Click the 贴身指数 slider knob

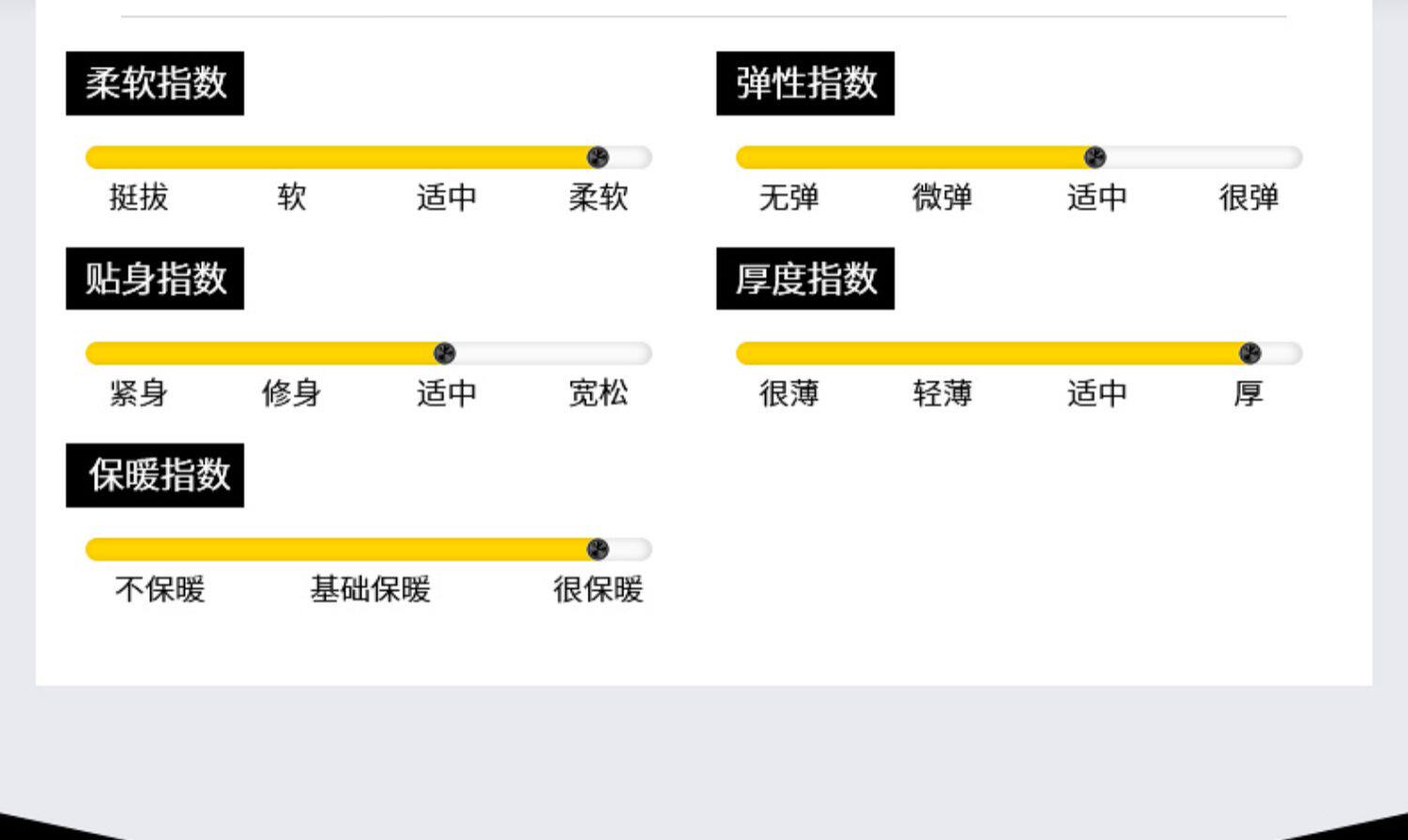point(445,354)
